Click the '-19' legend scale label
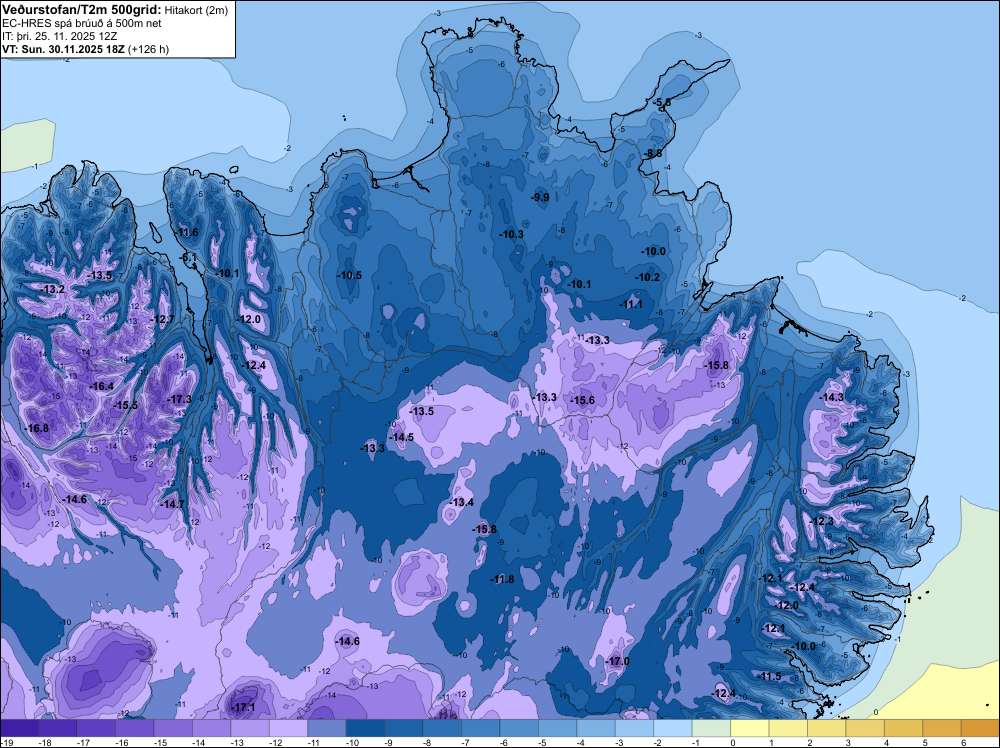This screenshot has width=1000, height=748. tap(6, 742)
